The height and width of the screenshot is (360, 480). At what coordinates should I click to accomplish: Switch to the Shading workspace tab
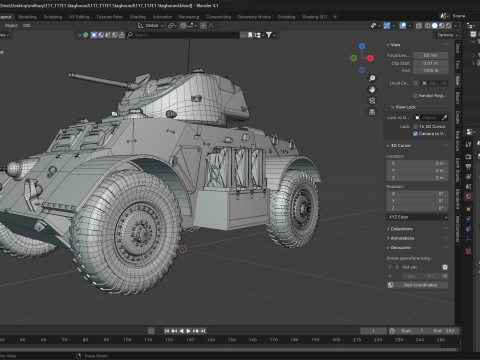[x=138, y=17]
